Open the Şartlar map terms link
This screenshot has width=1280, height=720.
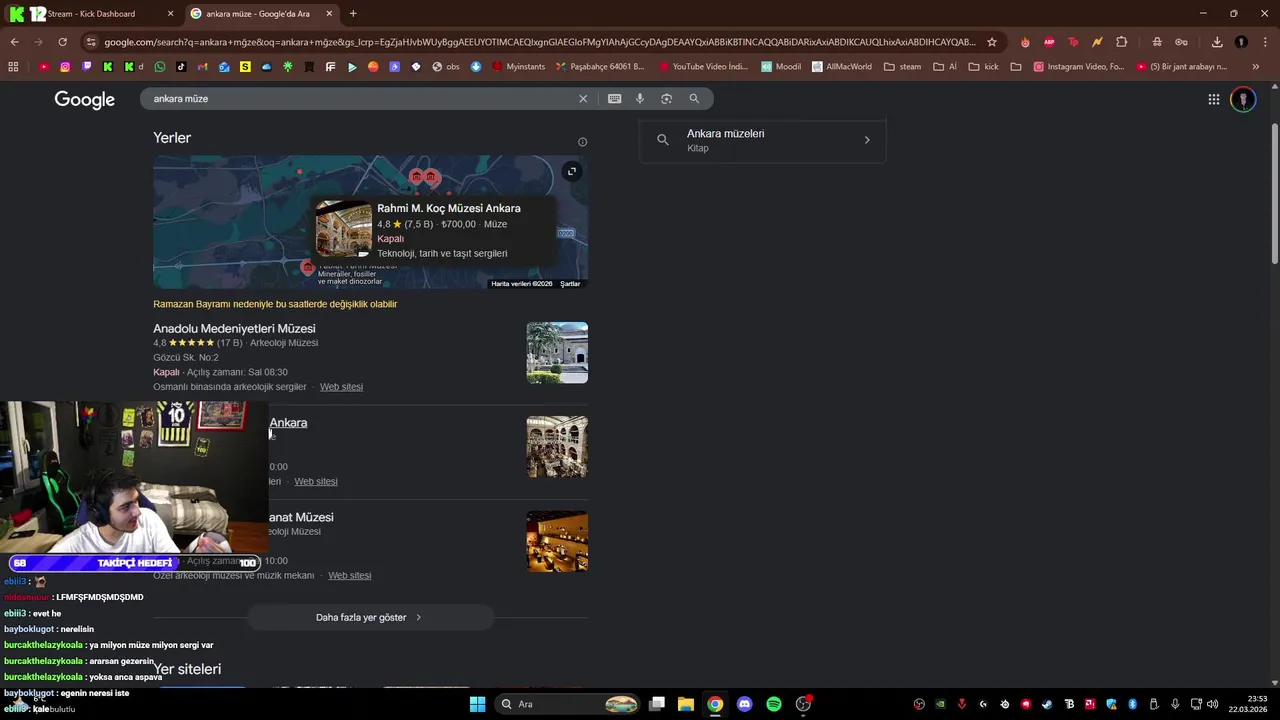(x=570, y=284)
